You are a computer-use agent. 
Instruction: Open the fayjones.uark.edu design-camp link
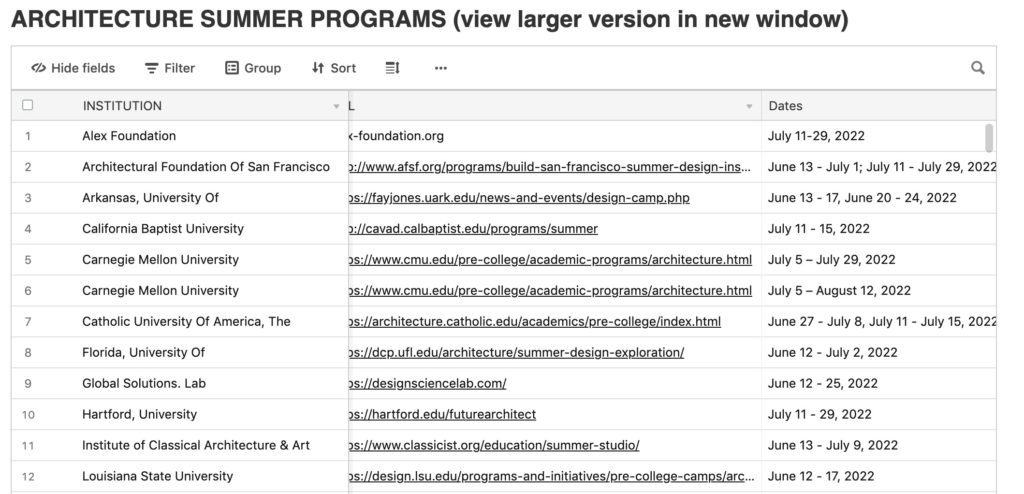click(519, 198)
